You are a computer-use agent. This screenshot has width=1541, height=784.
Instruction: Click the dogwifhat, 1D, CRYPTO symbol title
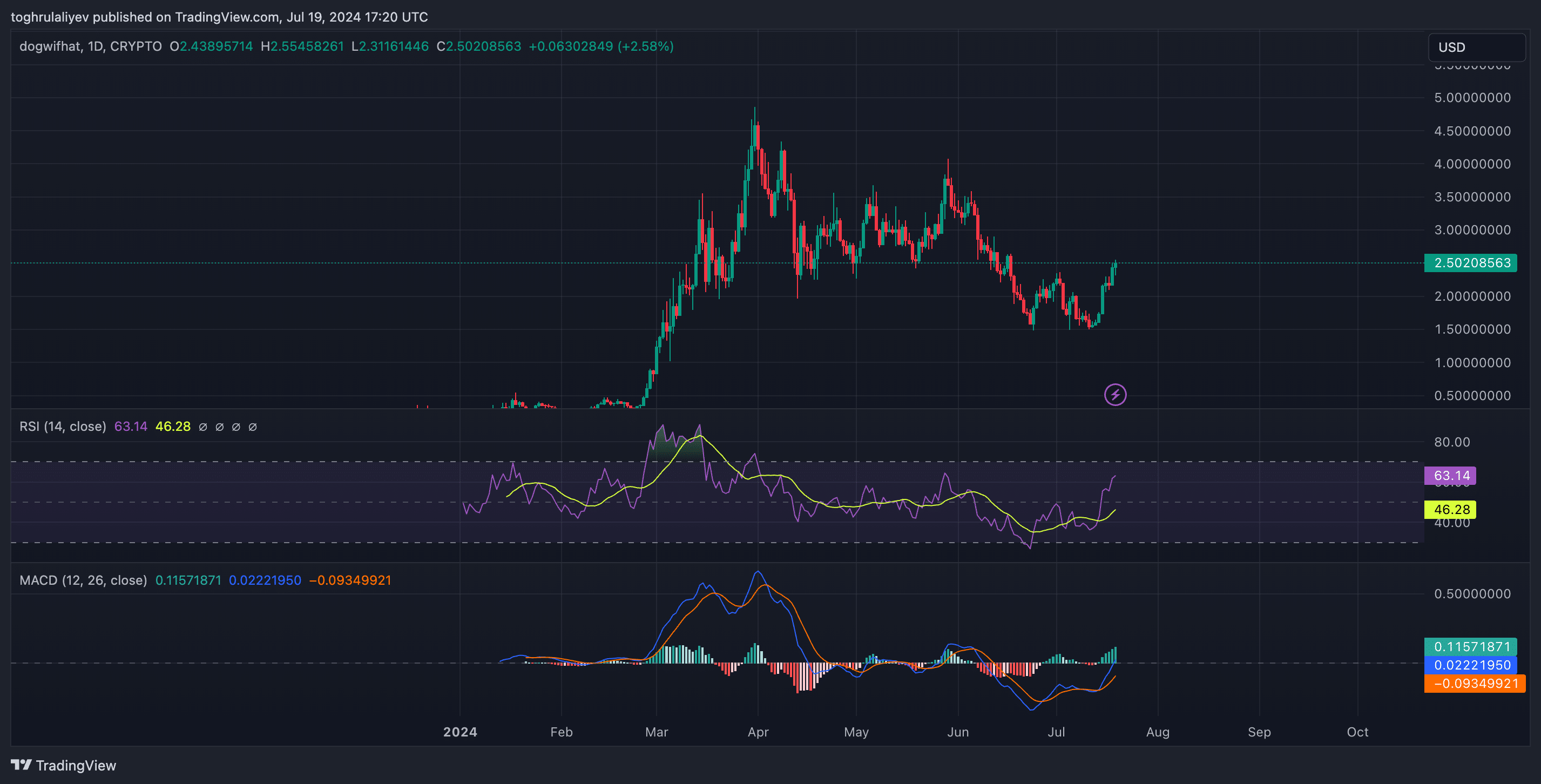90,46
